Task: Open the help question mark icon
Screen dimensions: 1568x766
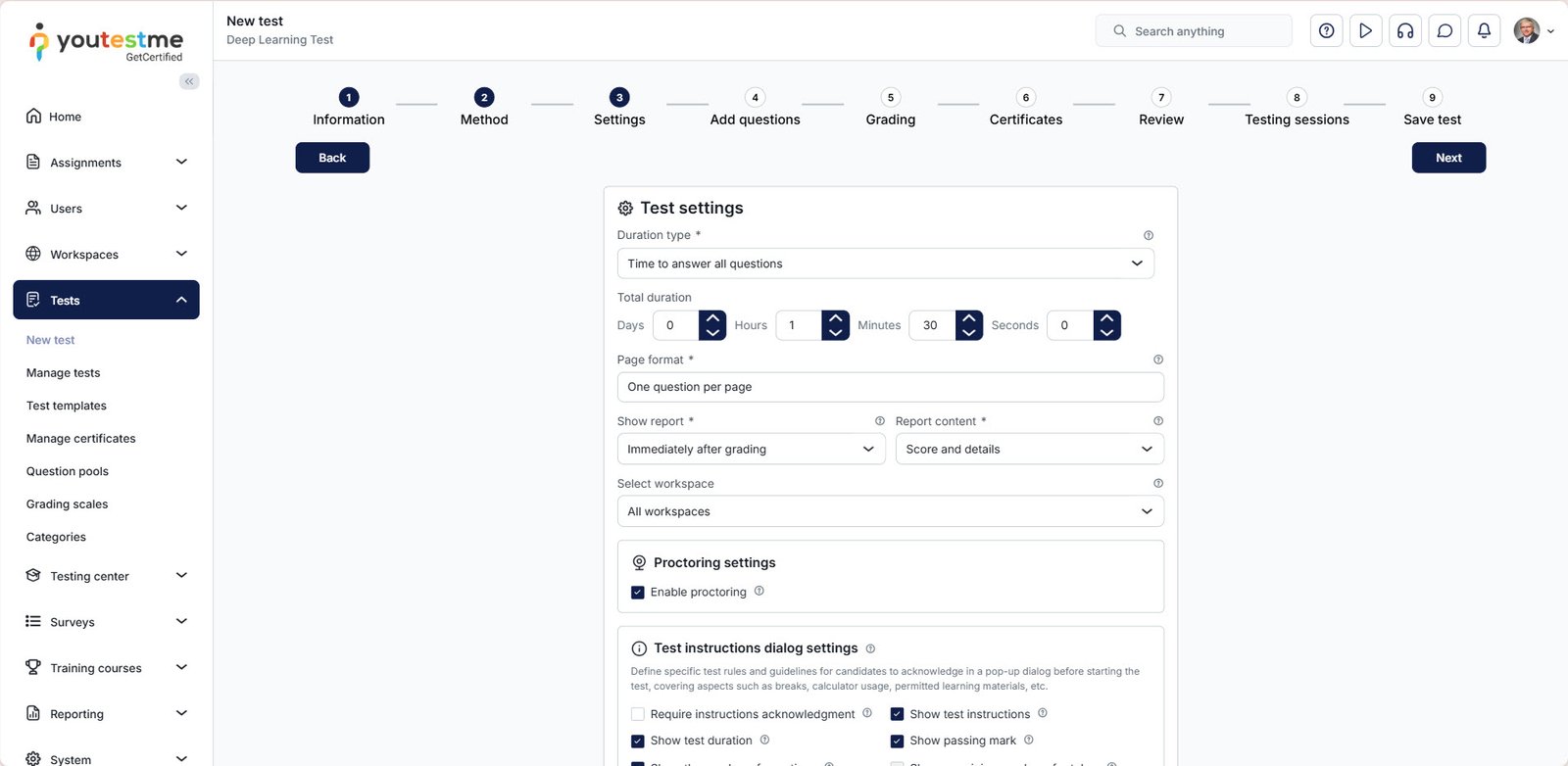Action: coord(1326,31)
